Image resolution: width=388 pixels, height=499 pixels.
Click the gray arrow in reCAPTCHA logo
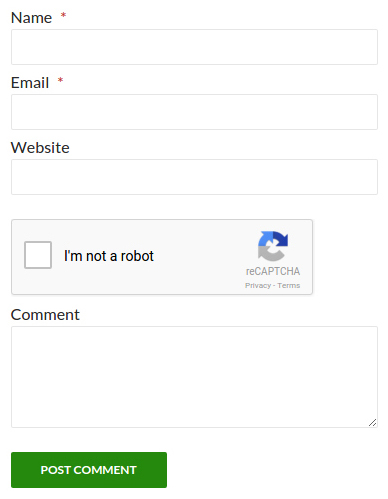270,253
